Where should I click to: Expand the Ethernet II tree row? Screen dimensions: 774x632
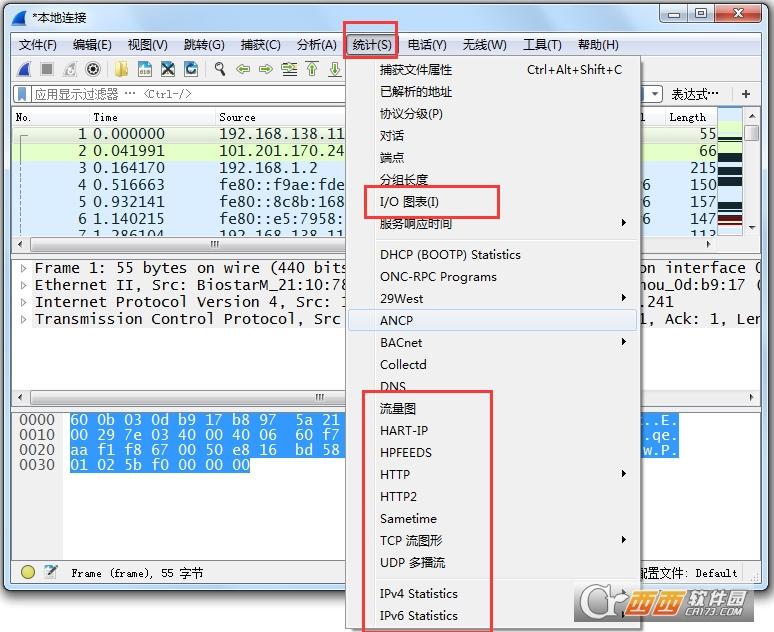[23, 285]
